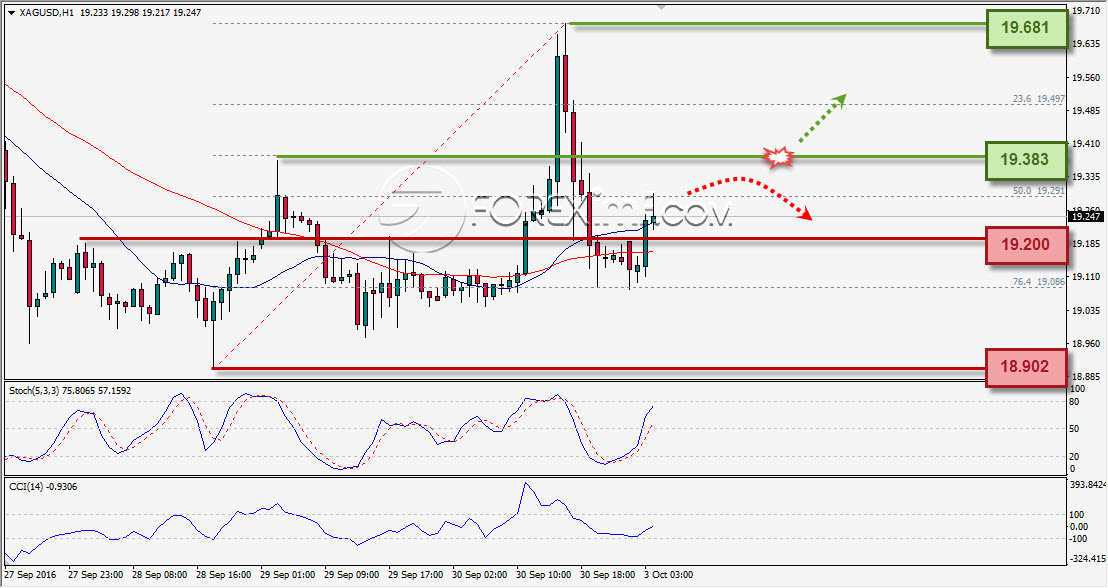Image resolution: width=1108 pixels, height=588 pixels.
Task: Click price axis value 18.960
Action: [1086, 343]
